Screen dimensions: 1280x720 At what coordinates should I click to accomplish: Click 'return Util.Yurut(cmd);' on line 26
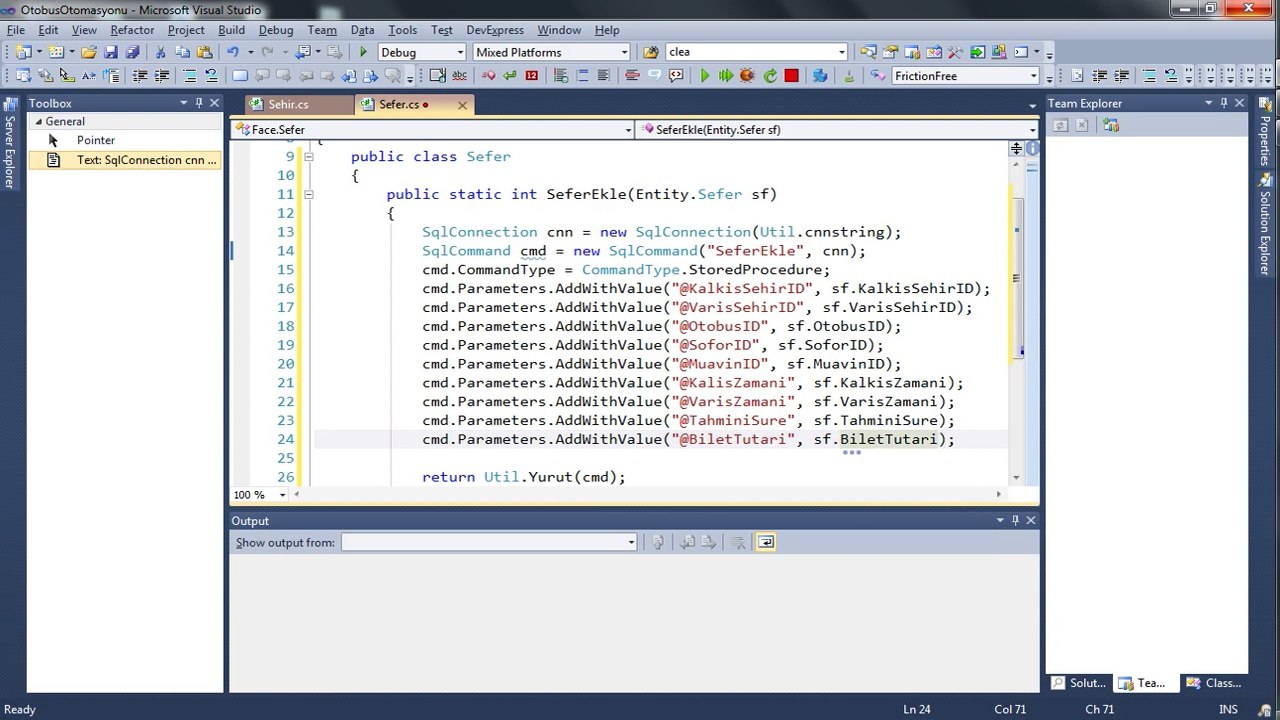[x=524, y=477]
